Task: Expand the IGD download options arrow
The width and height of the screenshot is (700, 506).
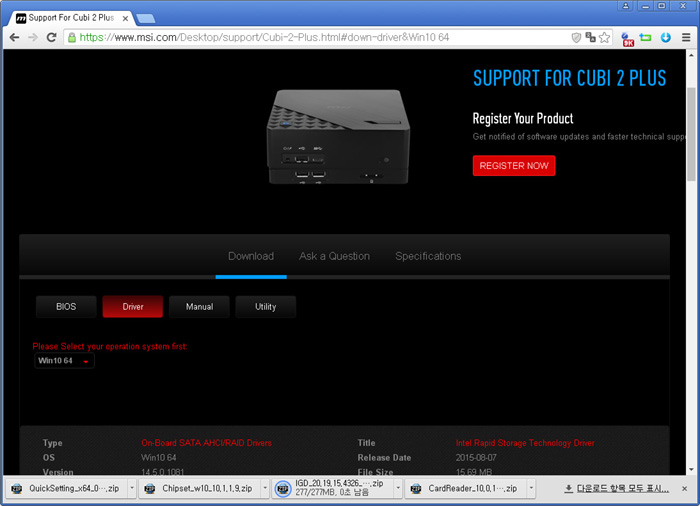Action: [398, 489]
